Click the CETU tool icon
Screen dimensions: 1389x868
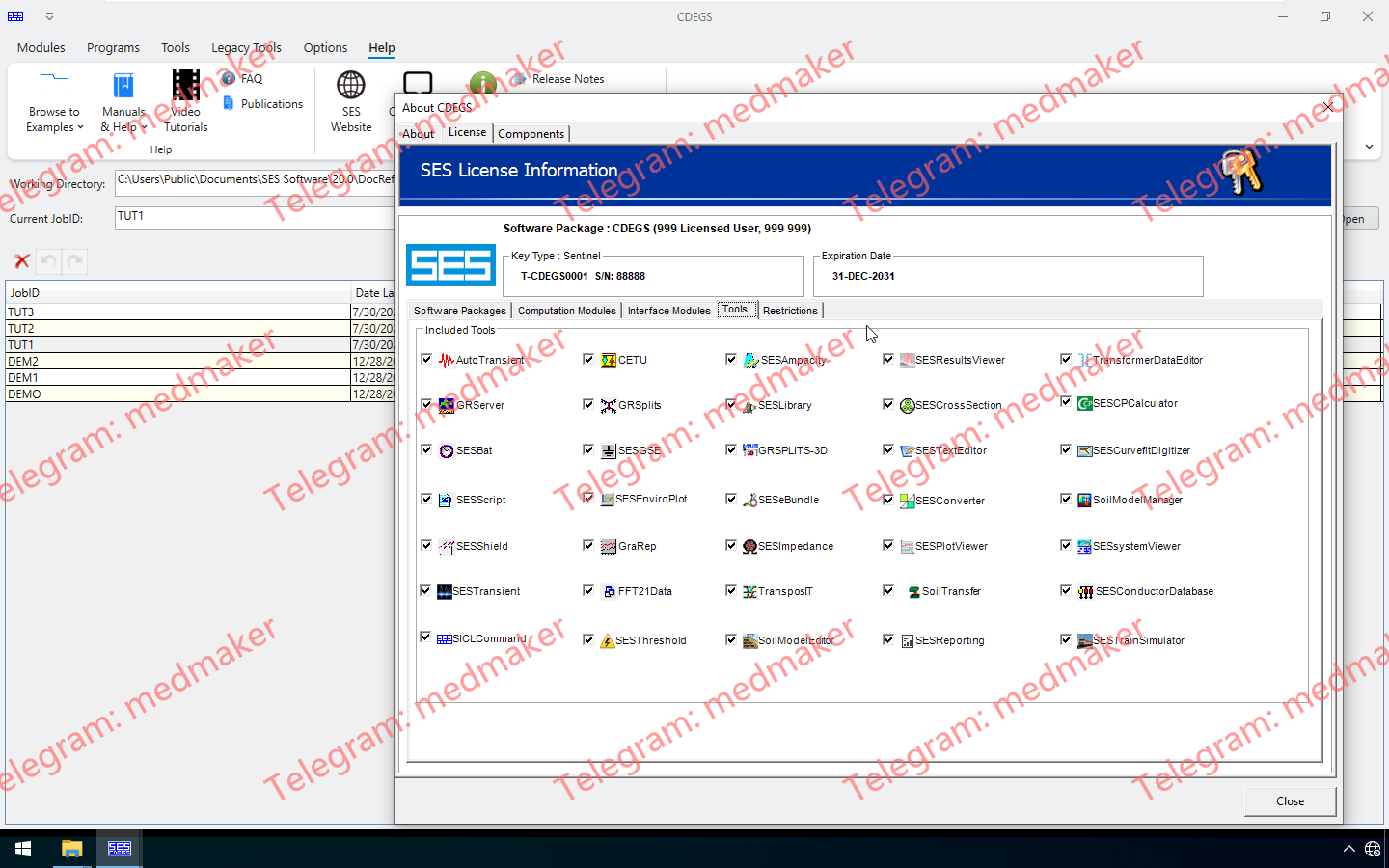[x=608, y=361]
